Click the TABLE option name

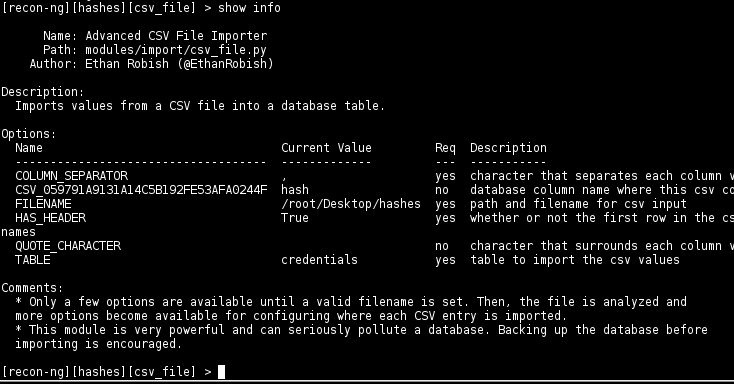[33, 260]
